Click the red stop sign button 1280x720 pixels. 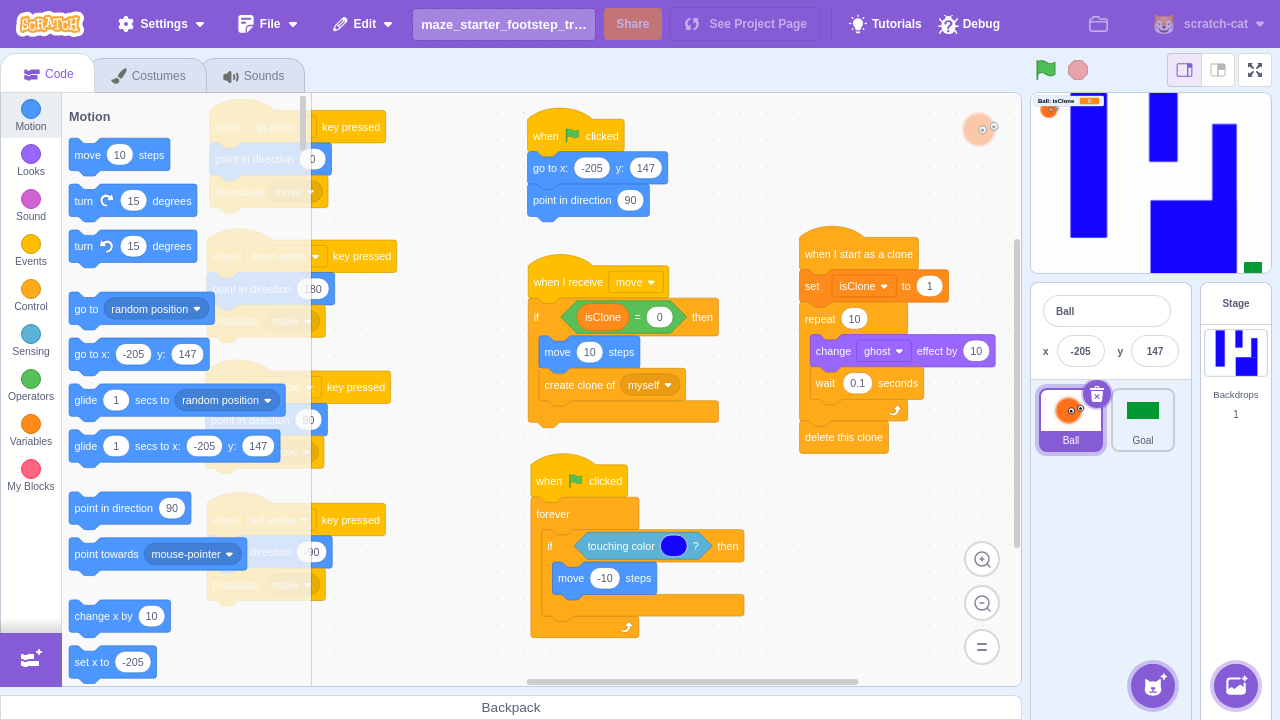[1078, 70]
